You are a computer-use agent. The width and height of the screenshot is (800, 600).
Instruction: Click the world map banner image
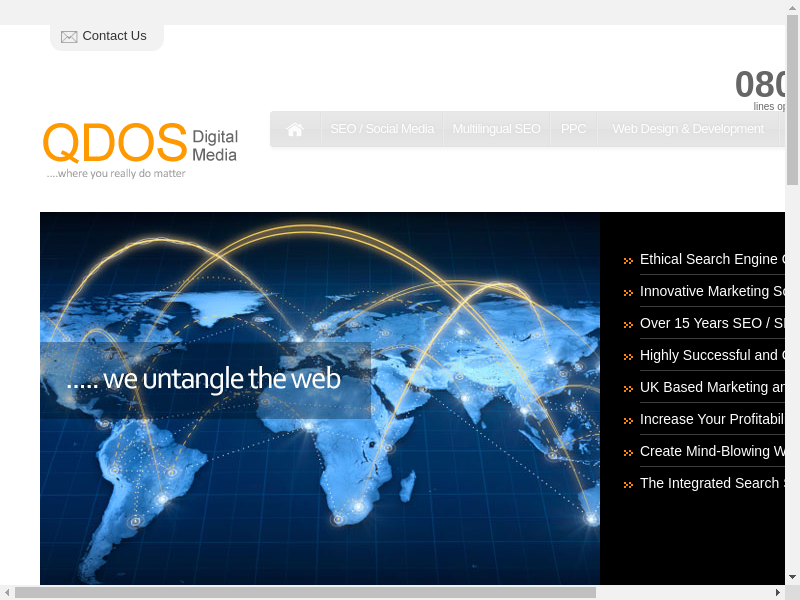[x=320, y=480]
